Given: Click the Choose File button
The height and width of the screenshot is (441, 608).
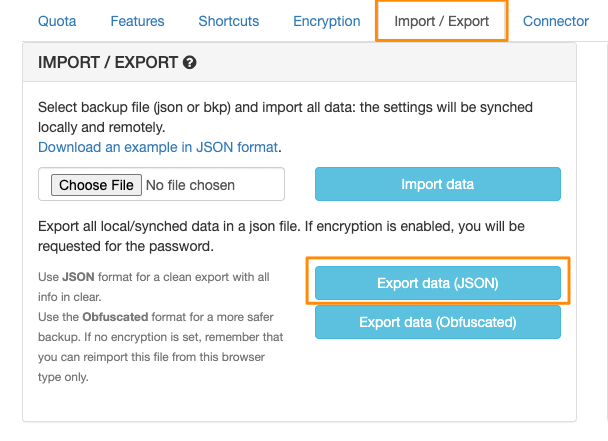Looking at the screenshot, I should (96, 185).
